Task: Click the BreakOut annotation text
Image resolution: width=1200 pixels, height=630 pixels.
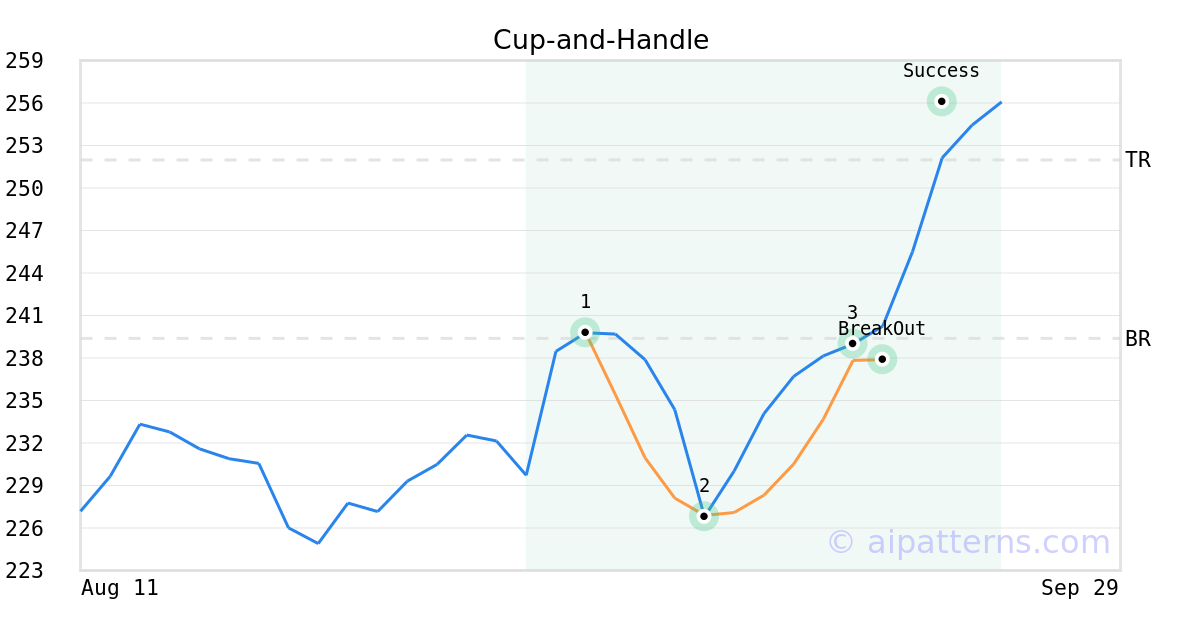Action: pyautogui.click(x=881, y=329)
